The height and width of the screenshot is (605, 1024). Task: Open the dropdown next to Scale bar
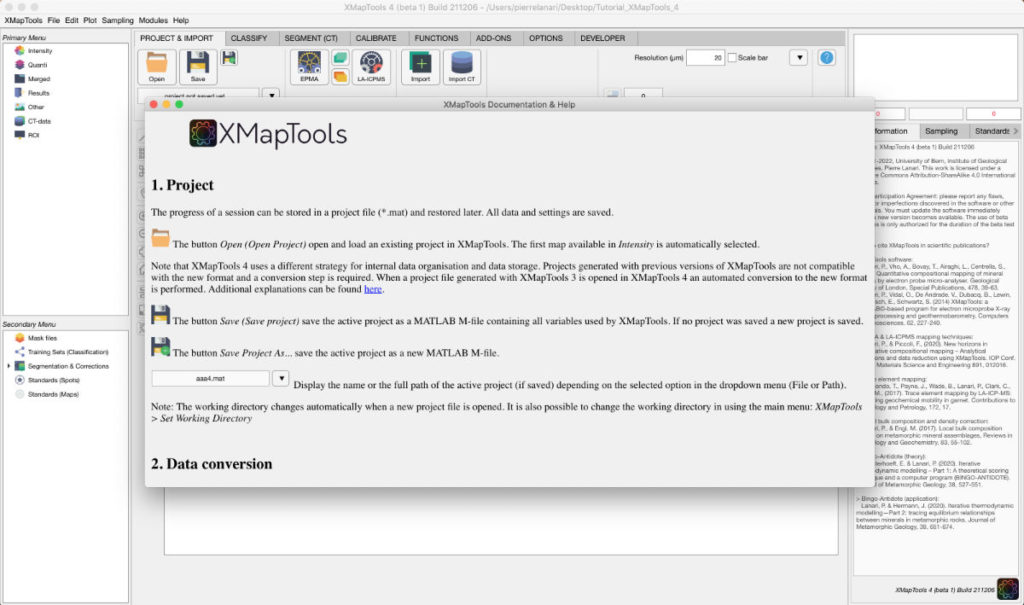(x=799, y=57)
